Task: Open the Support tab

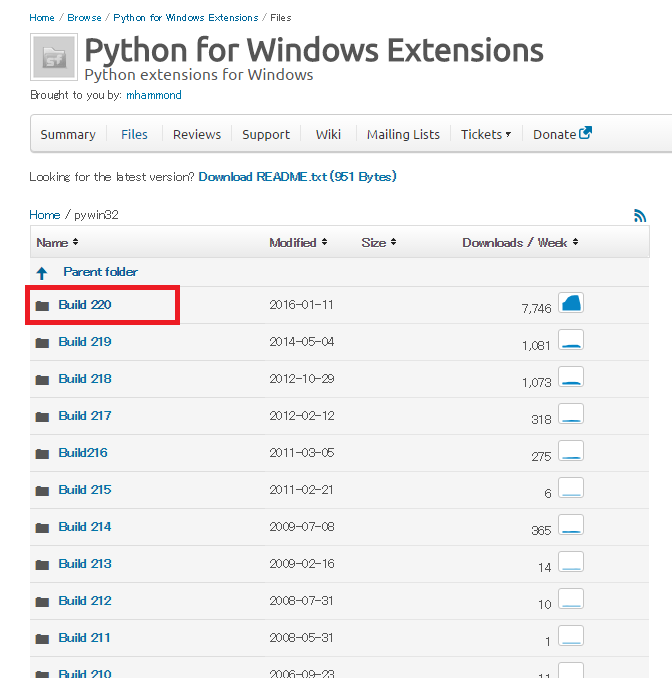Action: 266,134
